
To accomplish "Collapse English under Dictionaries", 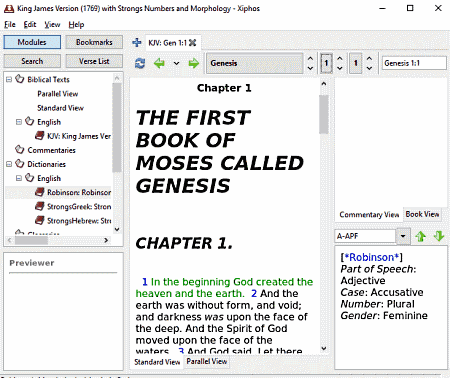I will (x=19, y=178).
